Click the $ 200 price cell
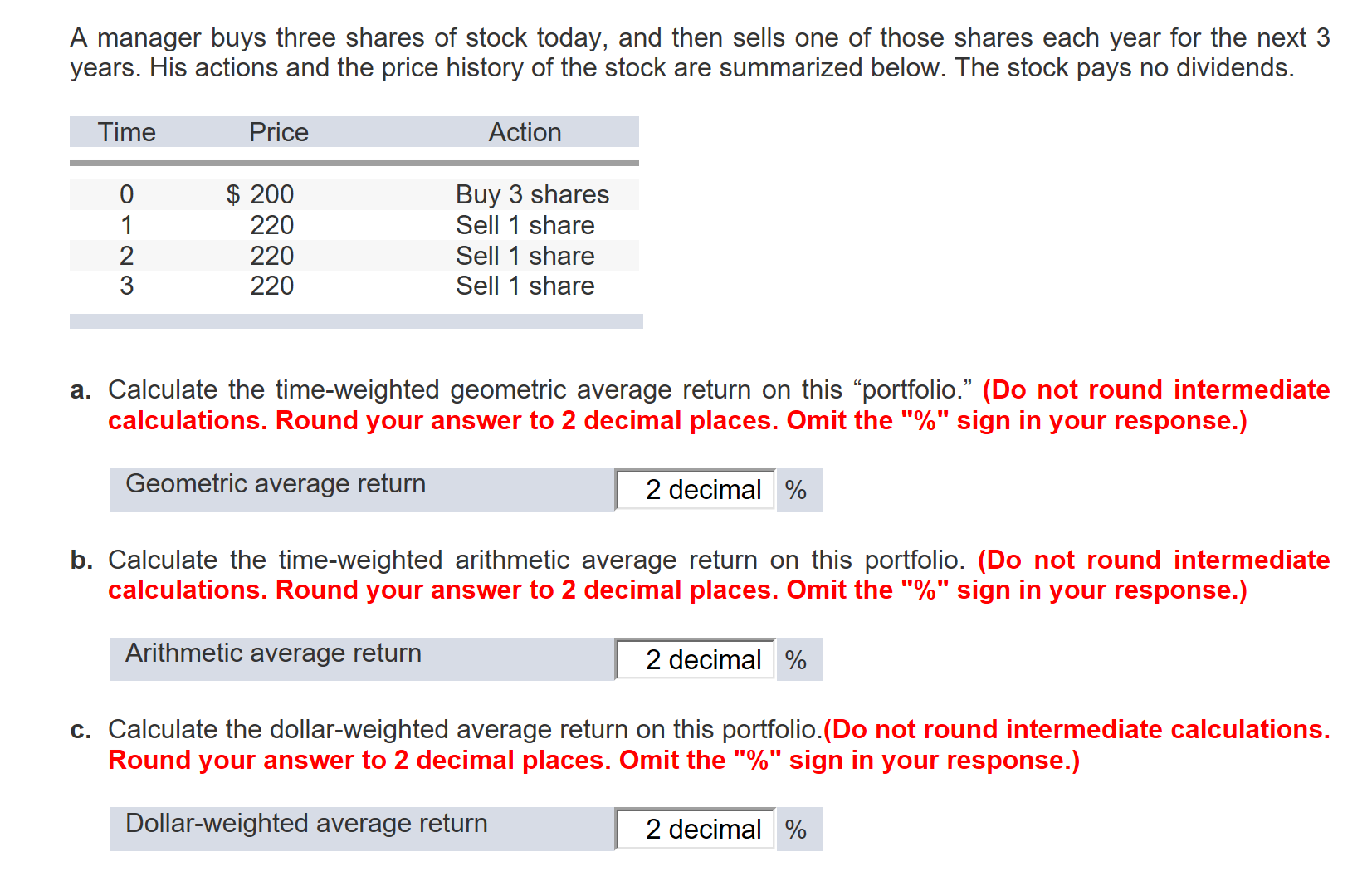 click(x=260, y=194)
